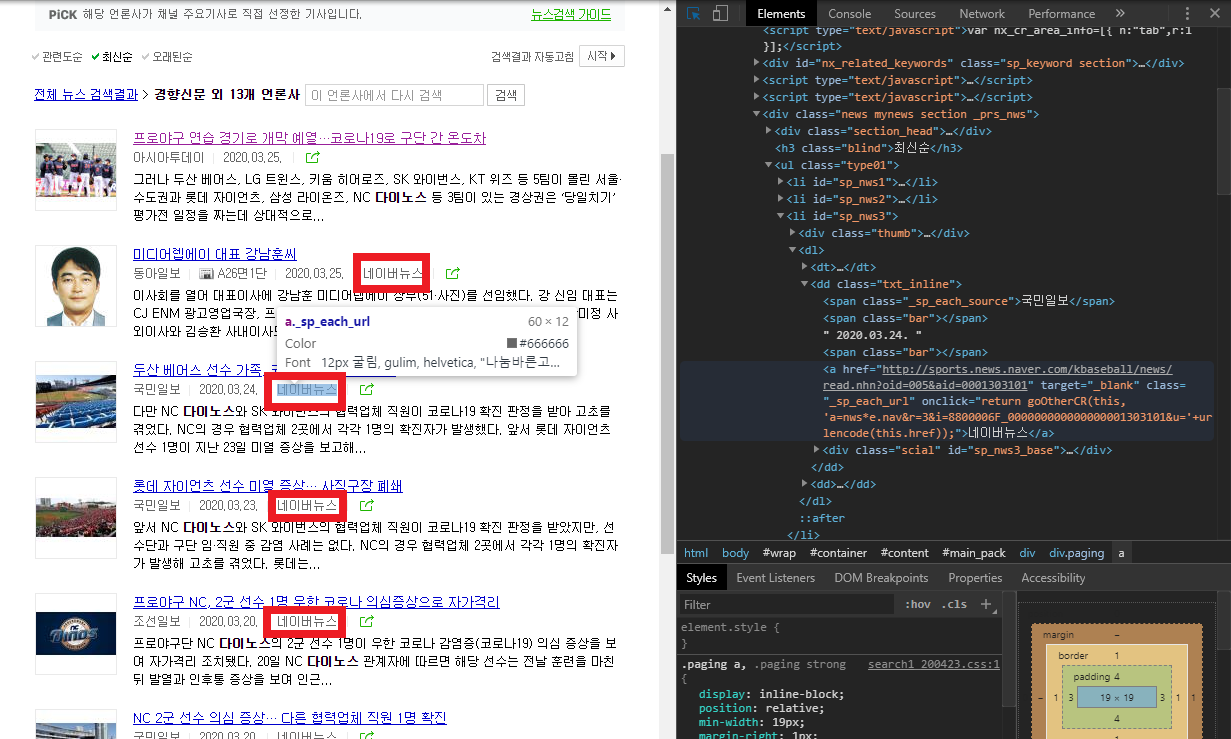1231x739 pixels.
Task: Open the DOM Breakpoints pane tab
Action: (x=881, y=578)
